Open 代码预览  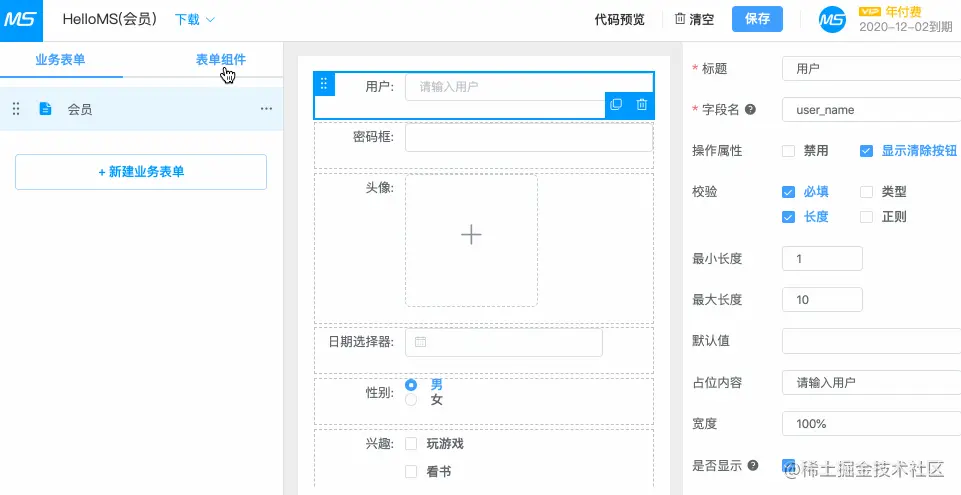pos(620,20)
